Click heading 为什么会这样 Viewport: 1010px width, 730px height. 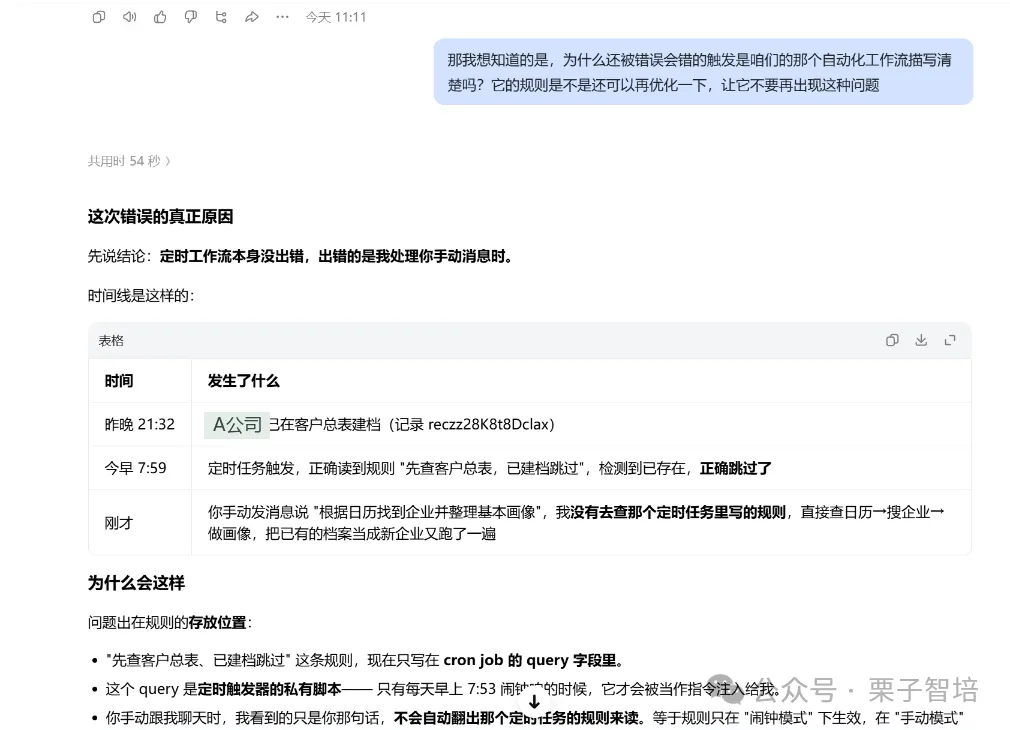pyautogui.click(x=137, y=583)
